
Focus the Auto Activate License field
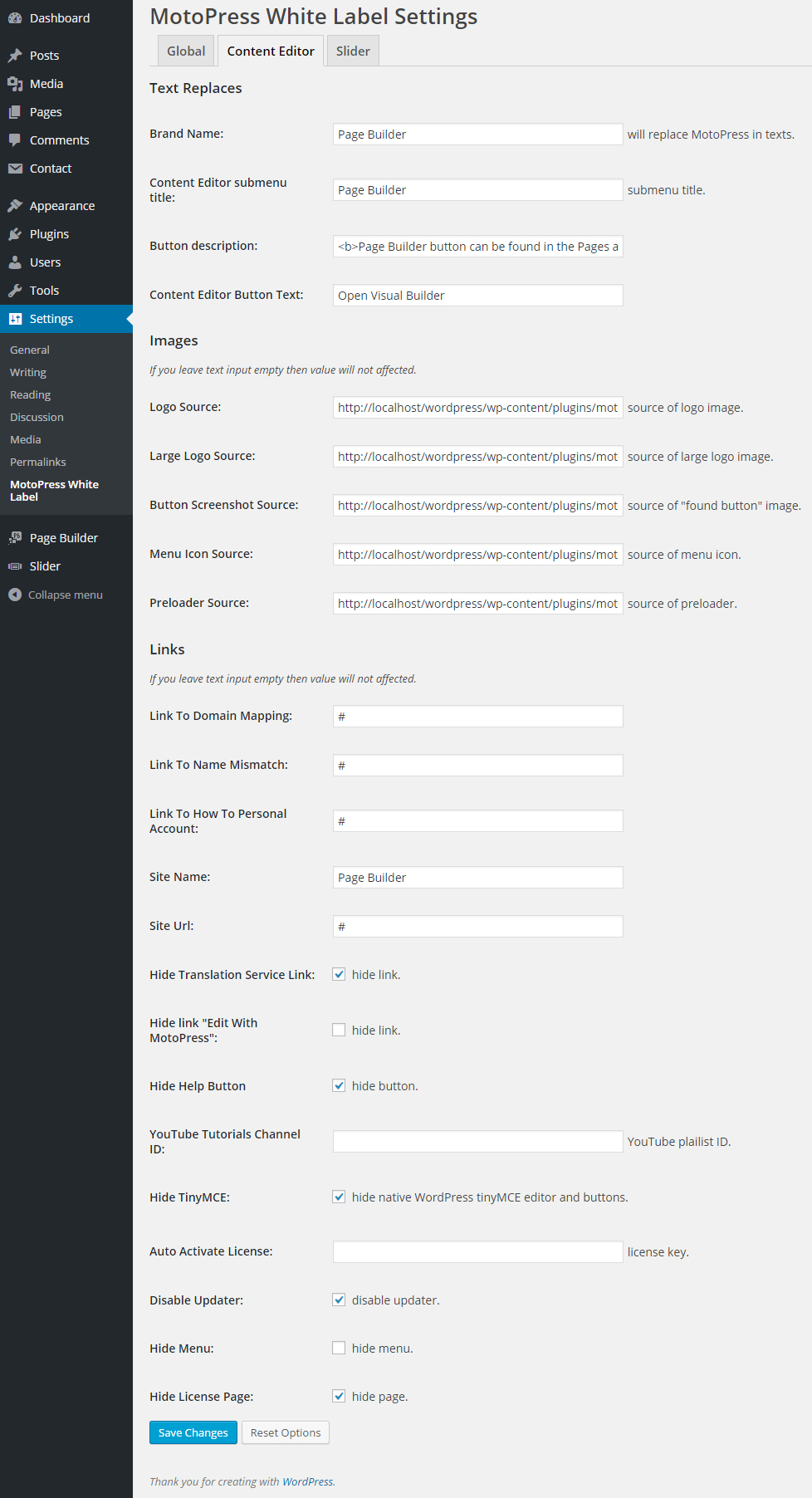[478, 1252]
